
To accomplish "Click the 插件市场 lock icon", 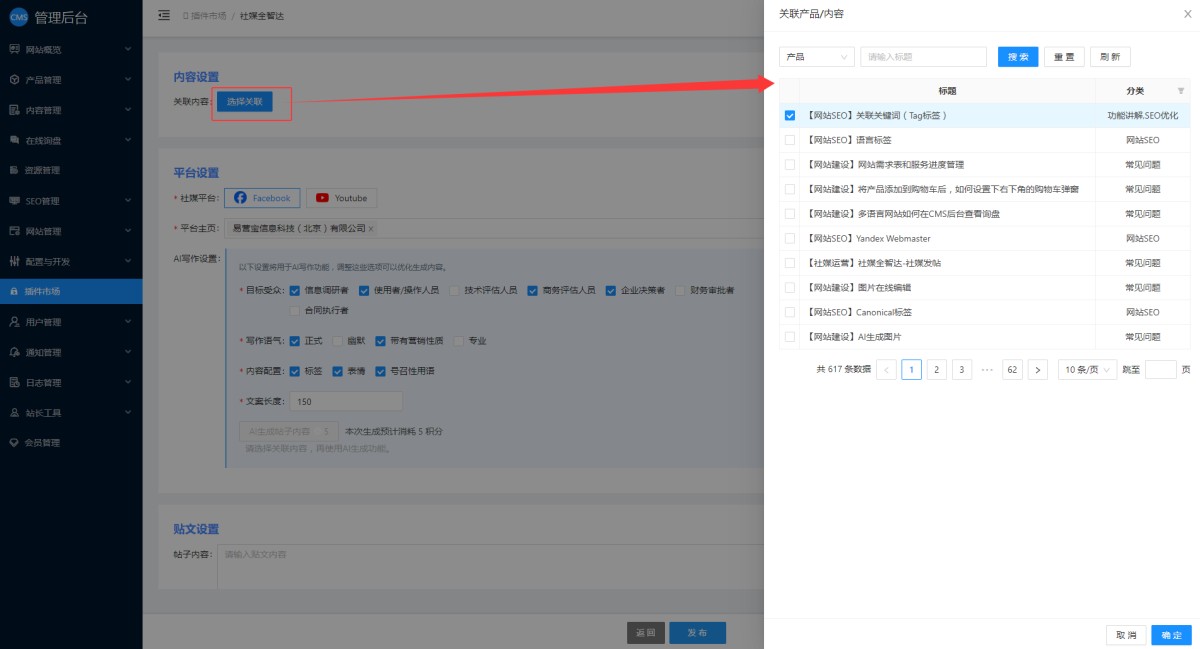I will (x=14, y=292).
